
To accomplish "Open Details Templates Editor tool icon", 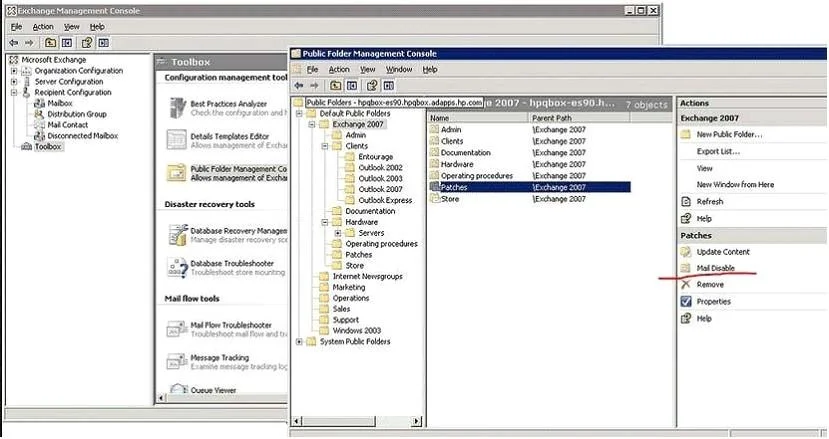I will (x=177, y=140).
